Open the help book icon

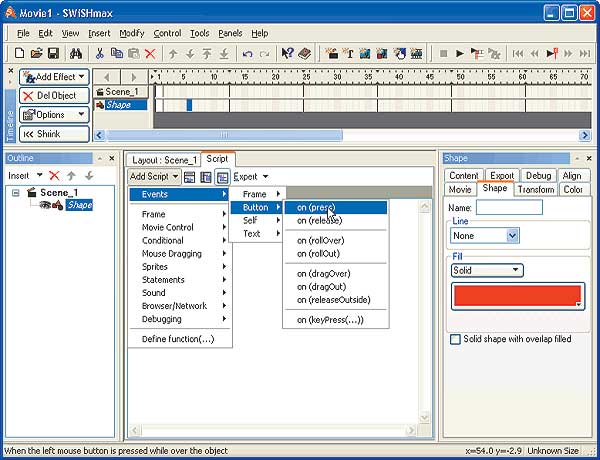305,53
